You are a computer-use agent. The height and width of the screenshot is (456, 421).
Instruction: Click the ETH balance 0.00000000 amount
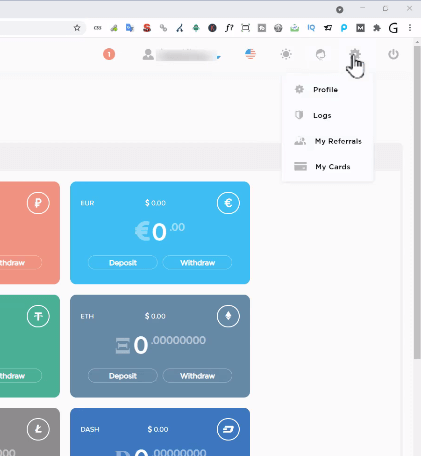coord(160,345)
